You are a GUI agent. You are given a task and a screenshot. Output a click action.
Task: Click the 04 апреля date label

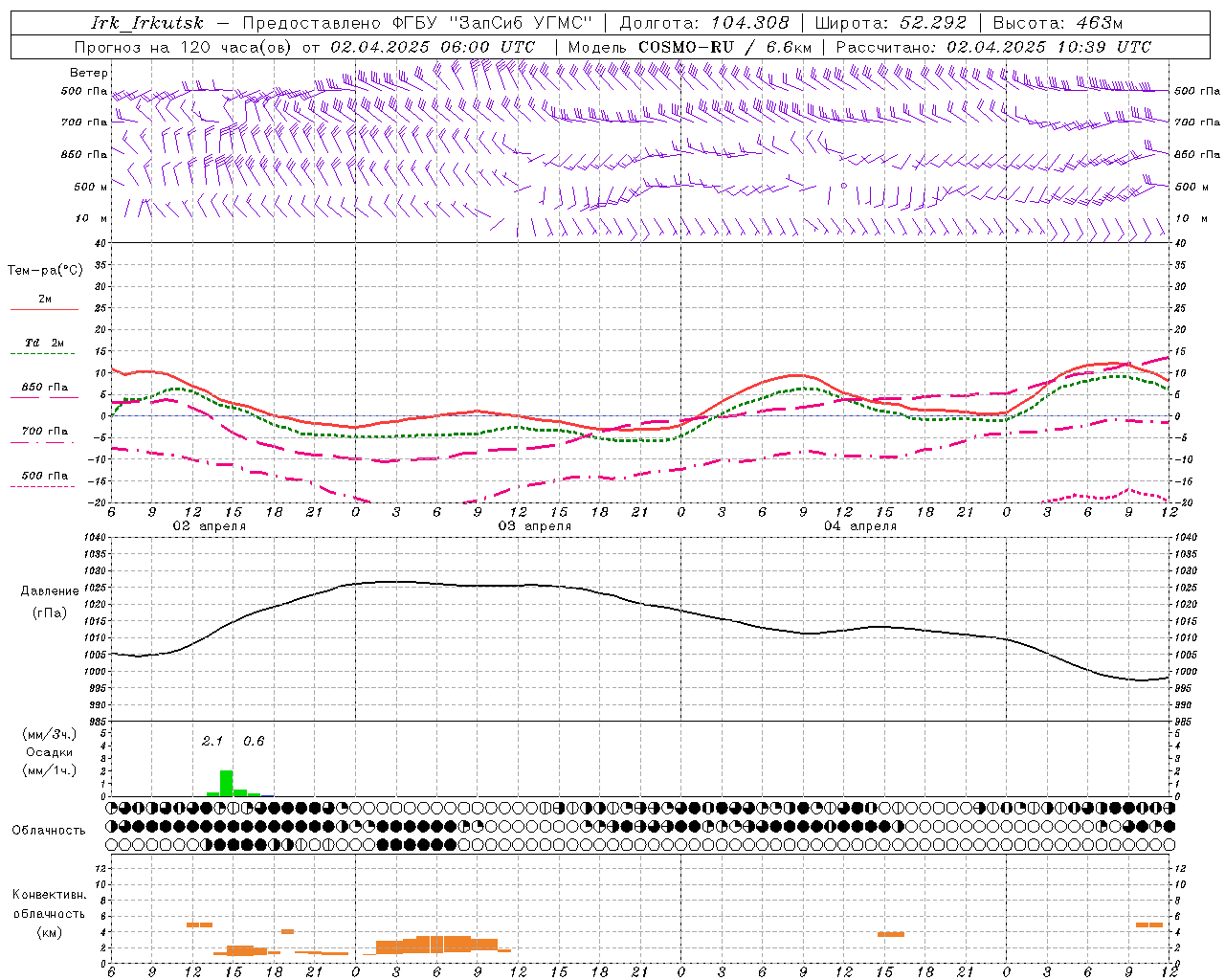tap(859, 526)
